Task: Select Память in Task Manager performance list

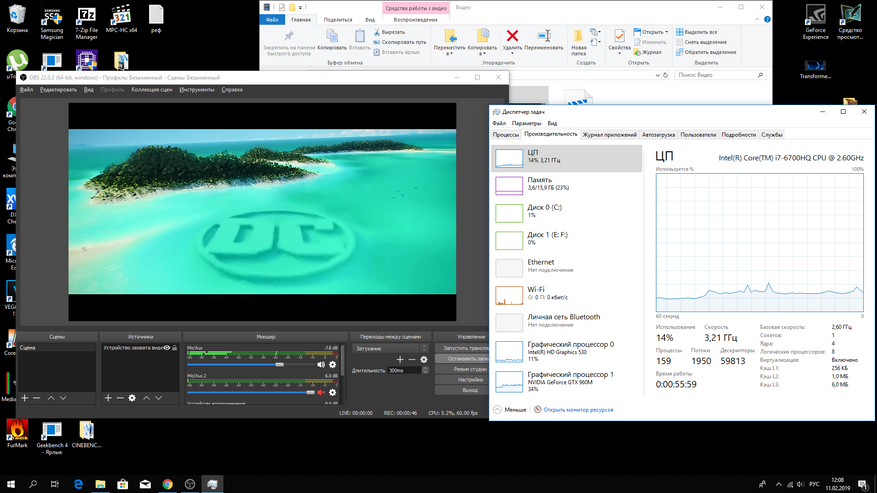Action: tap(567, 185)
